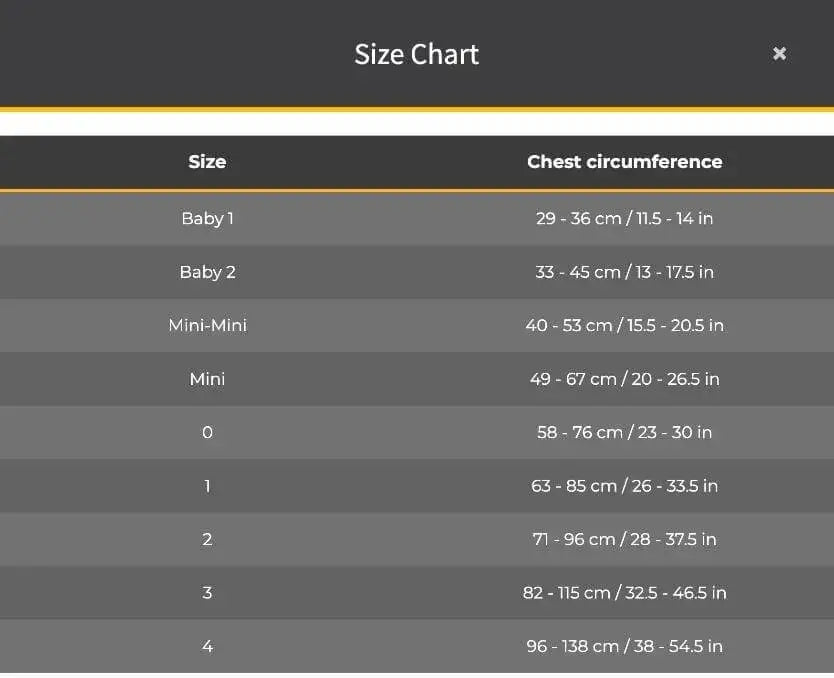Click the Size Chart title
The height and width of the screenshot is (678, 834).
pyautogui.click(x=416, y=54)
